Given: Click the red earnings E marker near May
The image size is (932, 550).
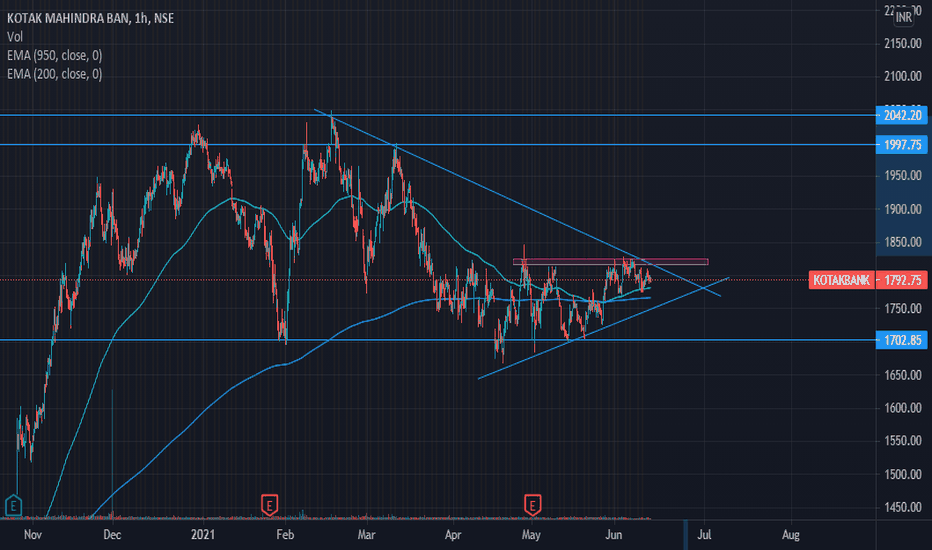Looking at the screenshot, I should pyautogui.click(x=532, y=505).
